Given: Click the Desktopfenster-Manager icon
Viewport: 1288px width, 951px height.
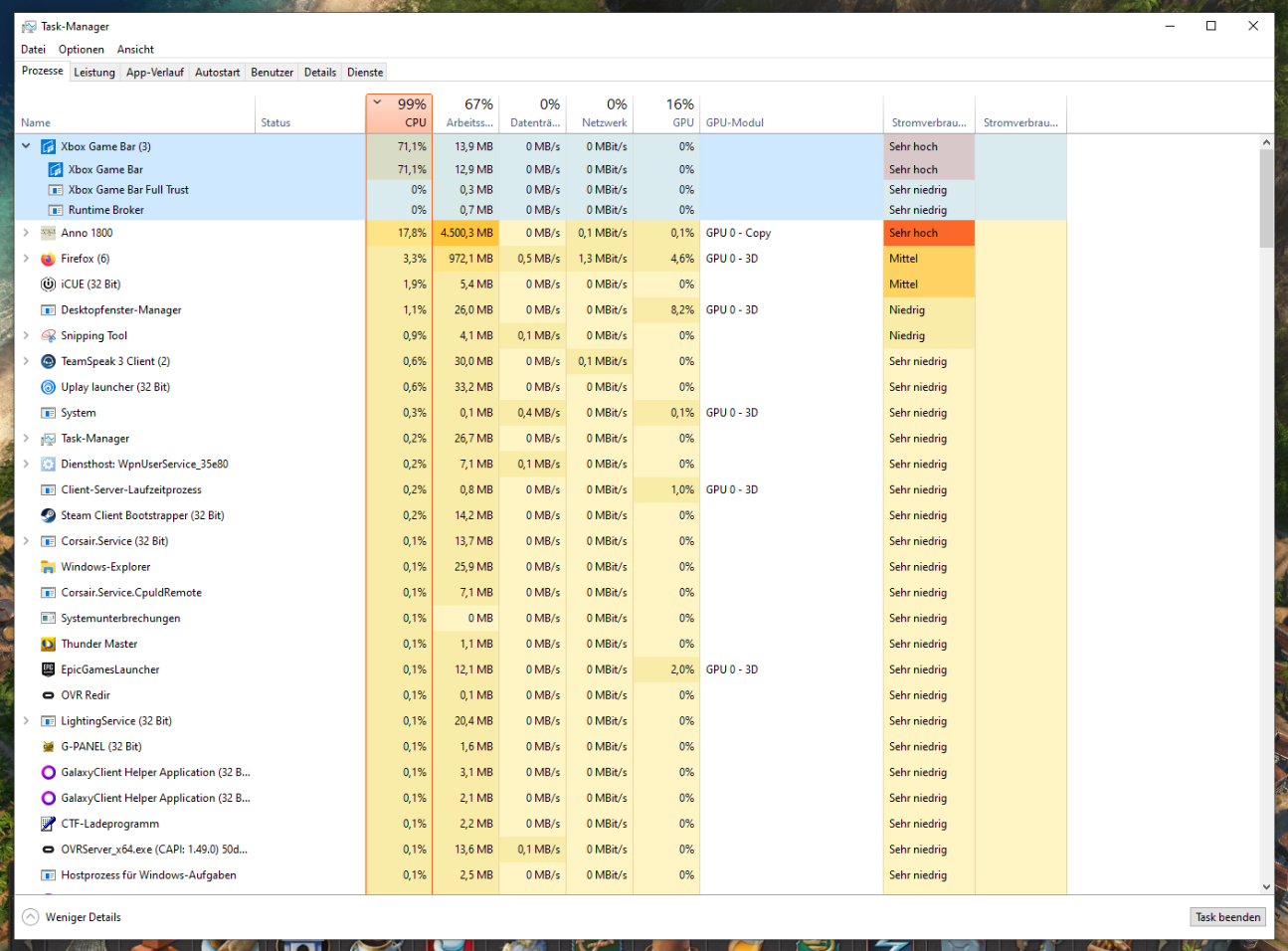Looking at the screenshot, I should [48, 310].
